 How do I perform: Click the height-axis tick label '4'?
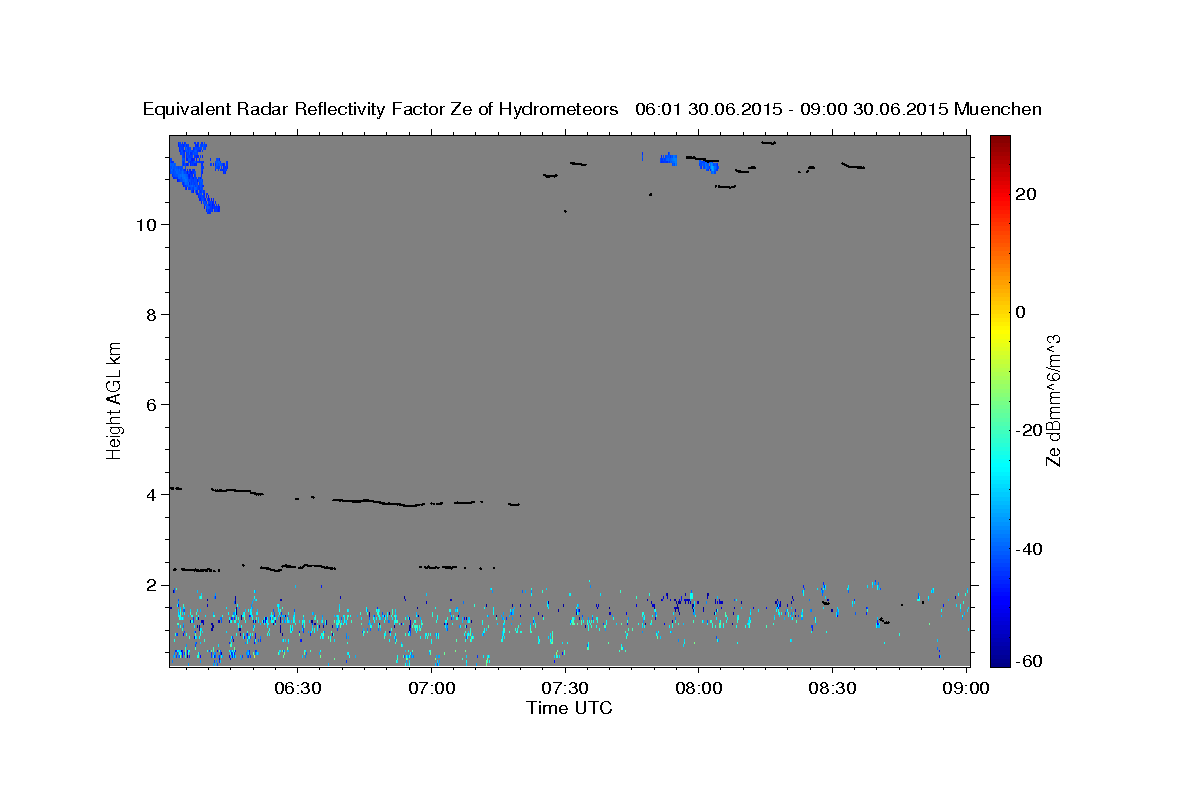151,494
